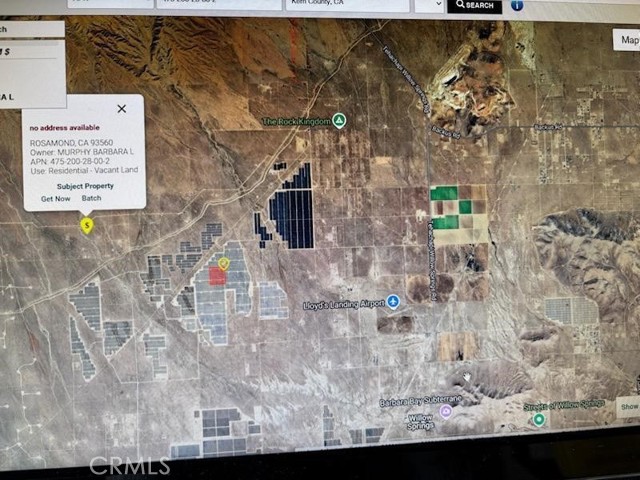Image resolution: width=640 pixels, height=480 pixels.
Task: Click the yellow dollar-sign property pin
Action: tap(87, 225)
